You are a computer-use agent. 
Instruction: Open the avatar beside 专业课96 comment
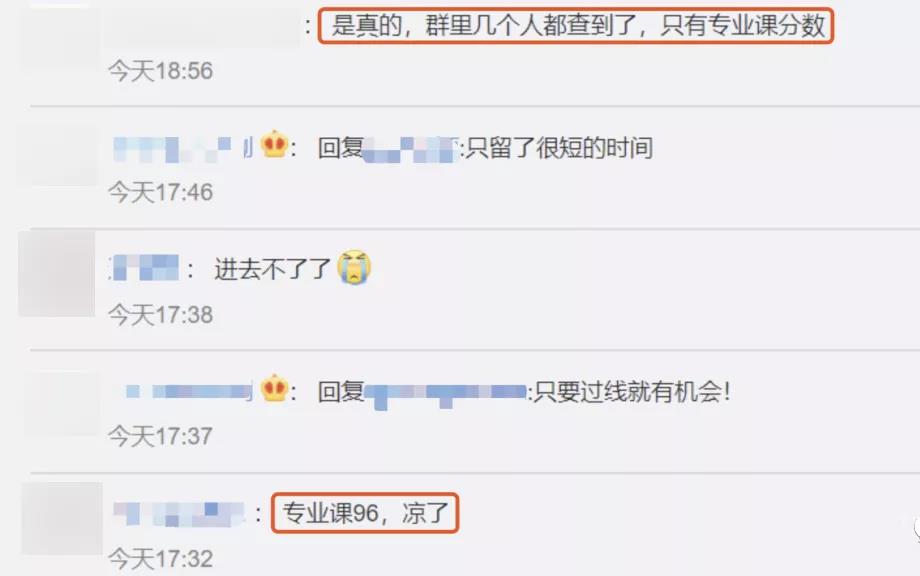pyautogui.click(x=62, y=519)
